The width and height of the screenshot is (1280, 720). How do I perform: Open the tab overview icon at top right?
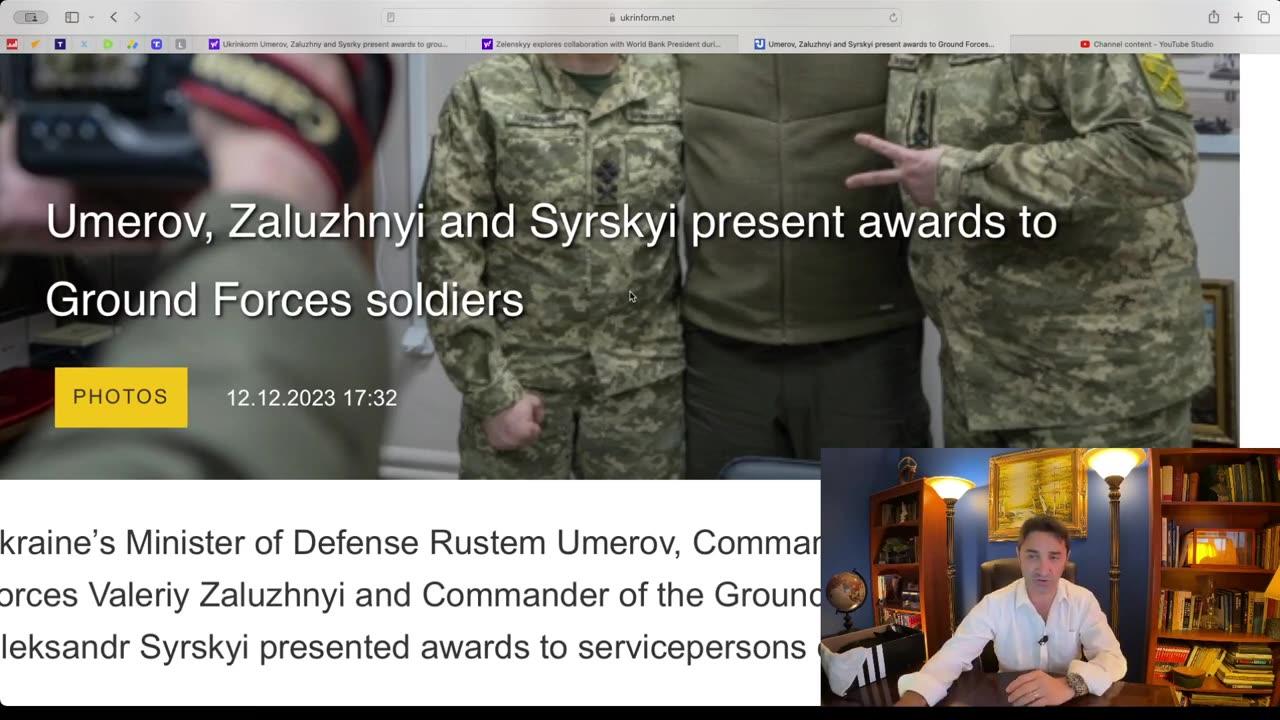(x=1263, y=17)
